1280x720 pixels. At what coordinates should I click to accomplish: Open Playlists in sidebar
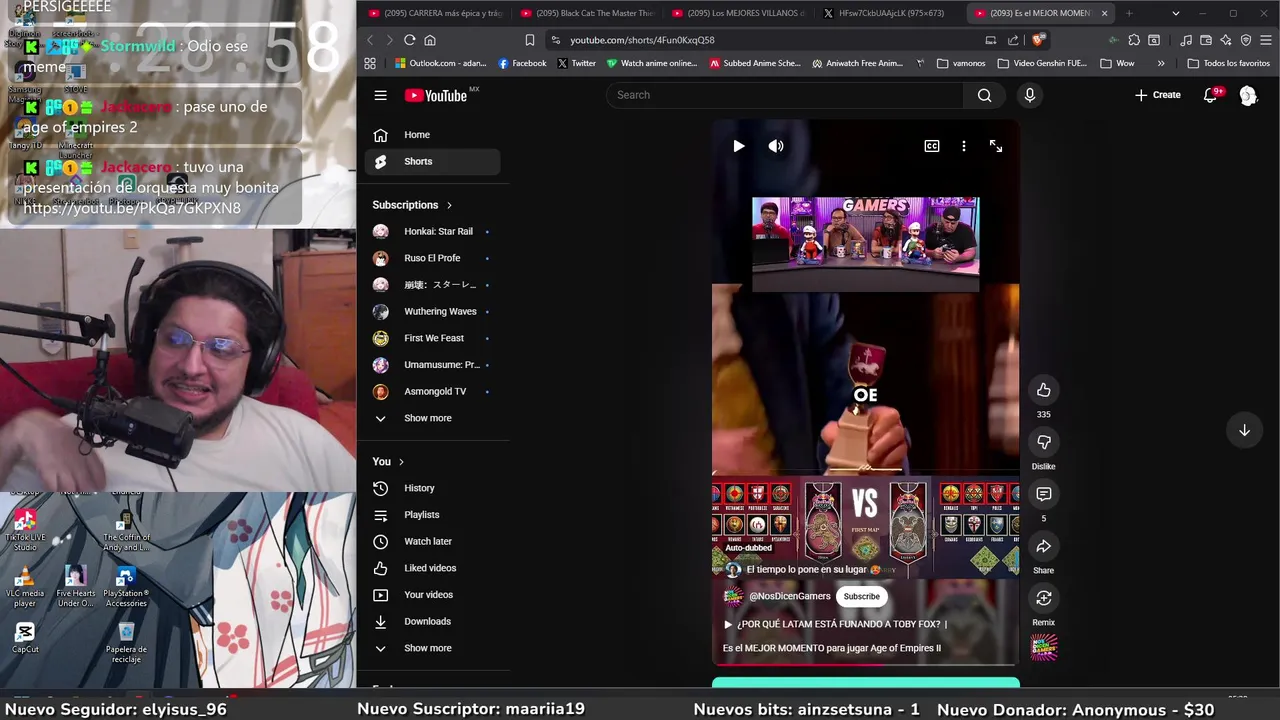(x=432, y=515)
